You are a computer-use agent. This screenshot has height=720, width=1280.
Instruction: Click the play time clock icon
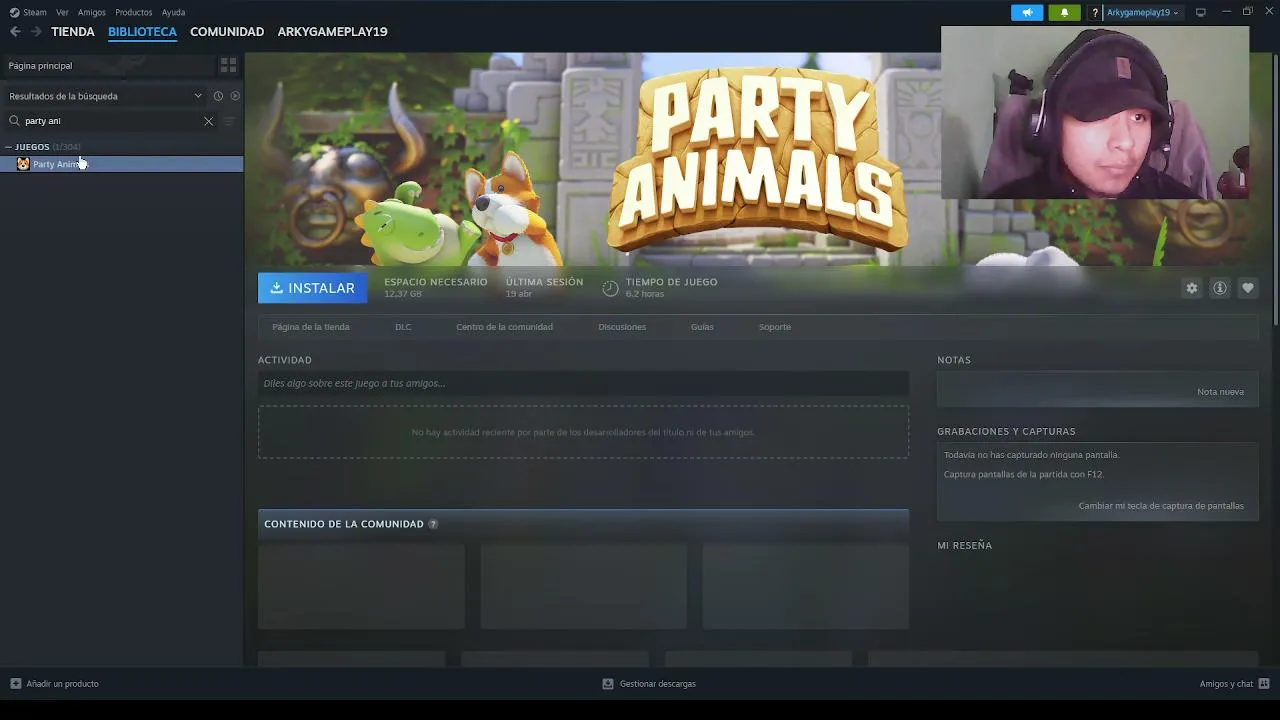(610, 288)
